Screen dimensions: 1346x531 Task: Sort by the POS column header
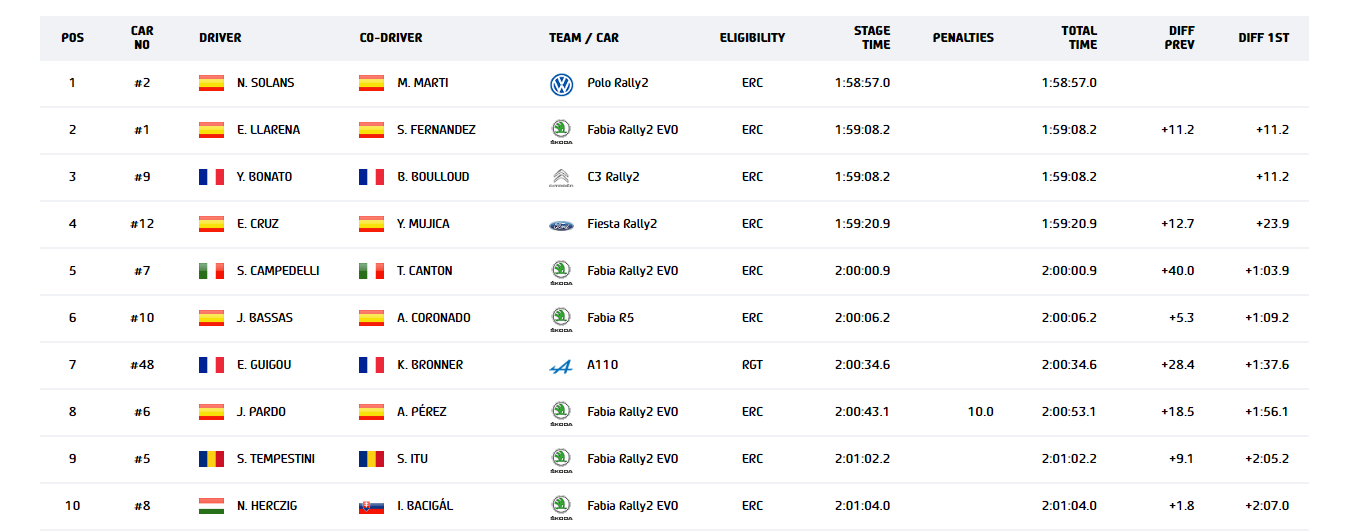[73, 38]
